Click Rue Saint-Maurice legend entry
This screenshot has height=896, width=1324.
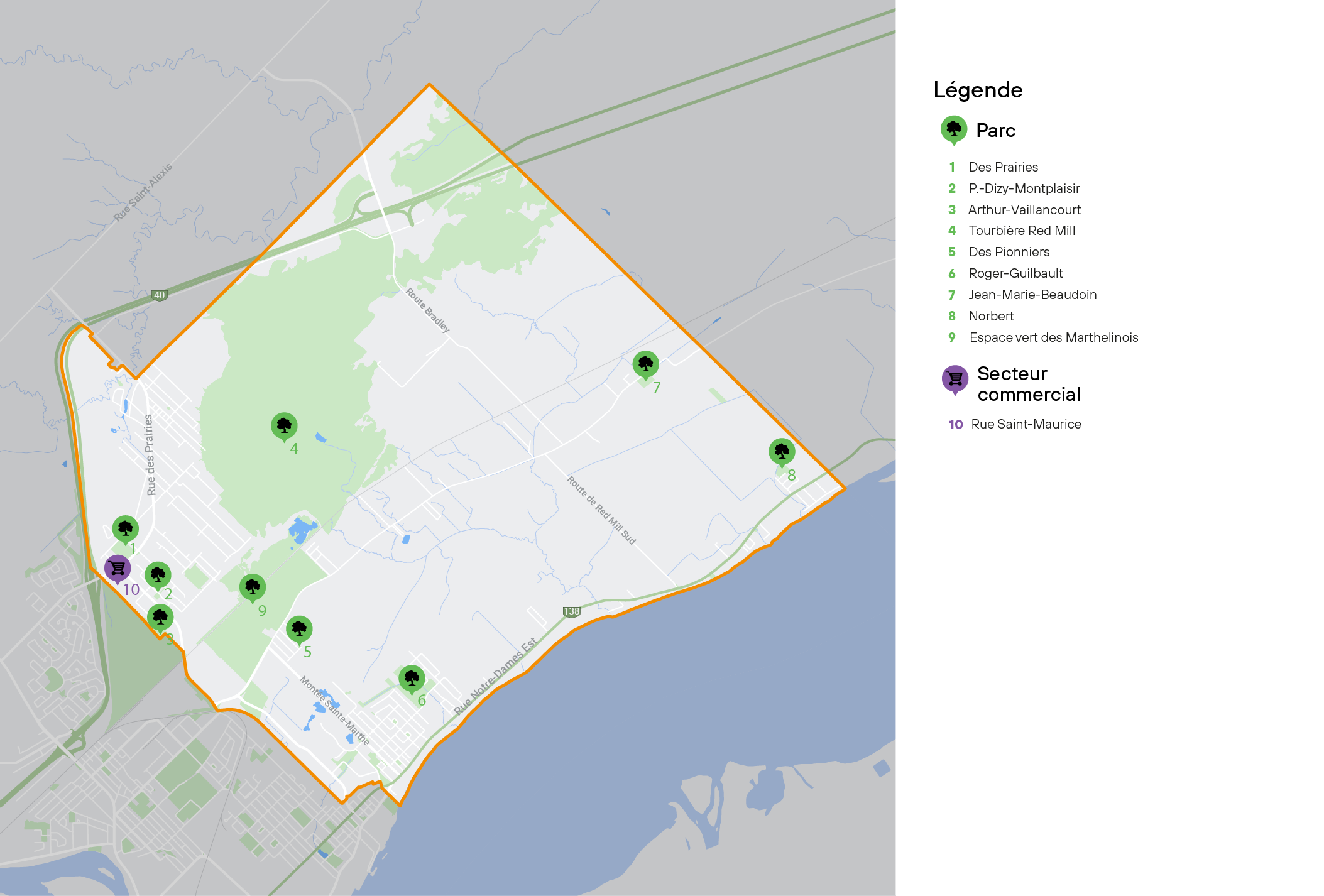[1026, 424]
